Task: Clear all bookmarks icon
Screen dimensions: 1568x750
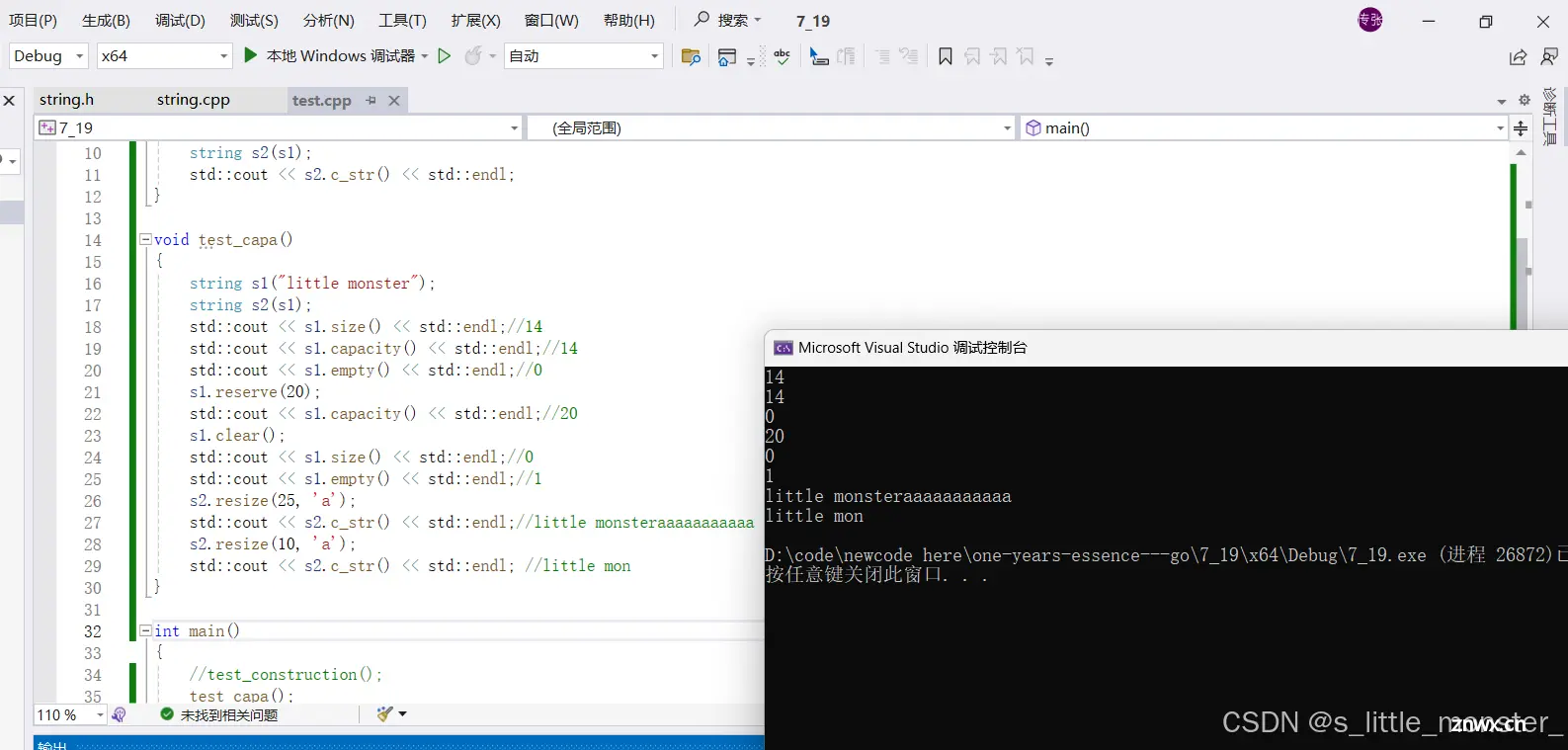Action: click(x=1026, y=56)
